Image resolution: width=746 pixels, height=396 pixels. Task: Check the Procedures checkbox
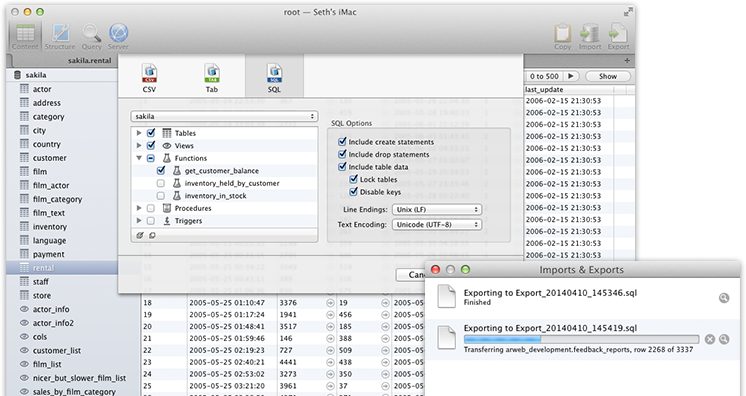[x=151, y=208]
